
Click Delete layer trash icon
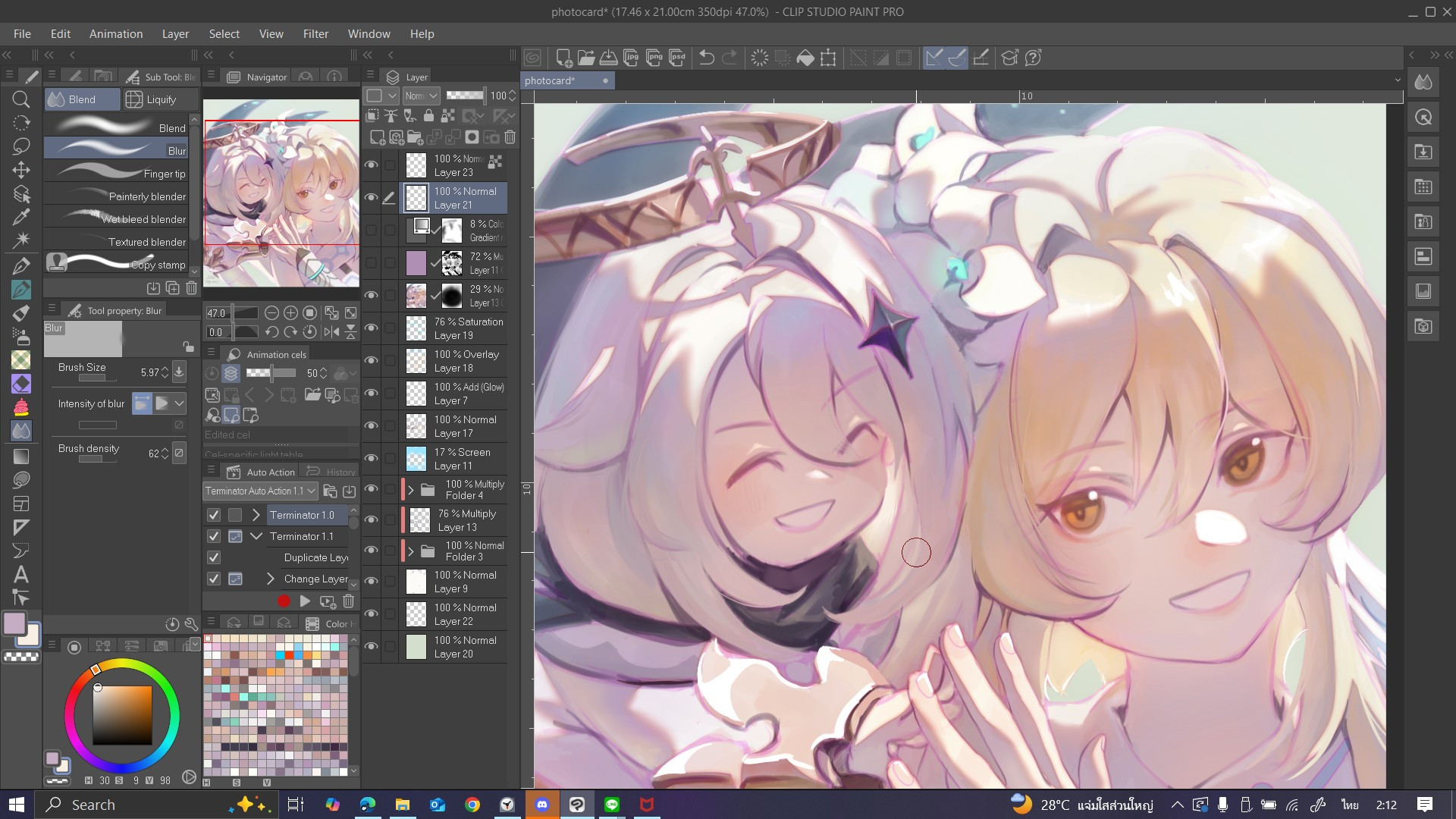(510, 137)
